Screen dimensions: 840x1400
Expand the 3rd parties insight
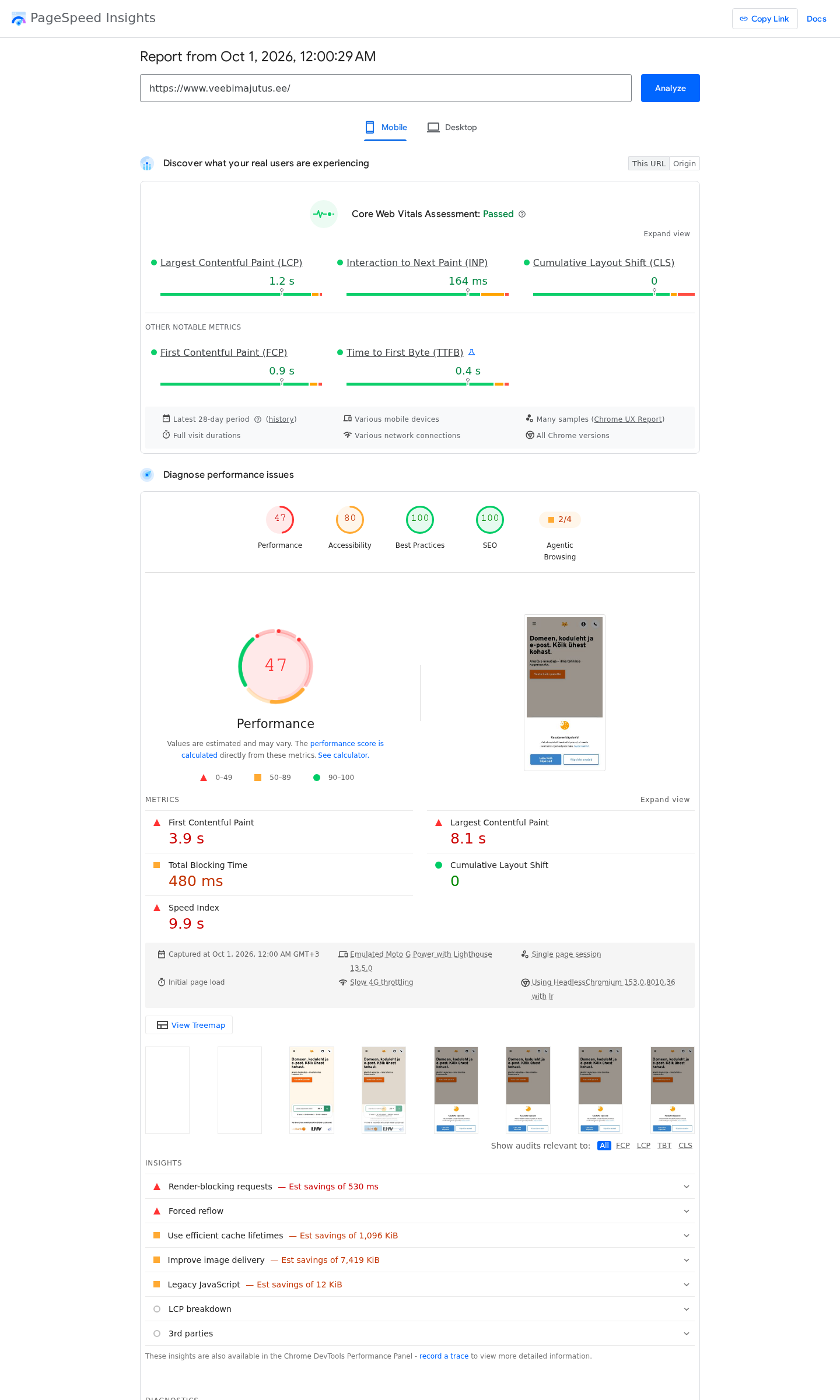420,1333
